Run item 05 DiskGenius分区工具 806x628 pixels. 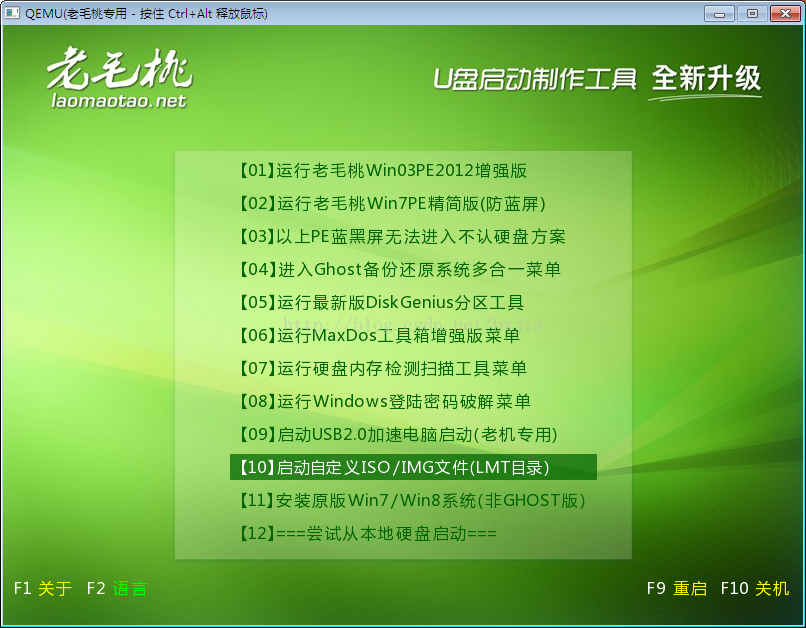381,302
